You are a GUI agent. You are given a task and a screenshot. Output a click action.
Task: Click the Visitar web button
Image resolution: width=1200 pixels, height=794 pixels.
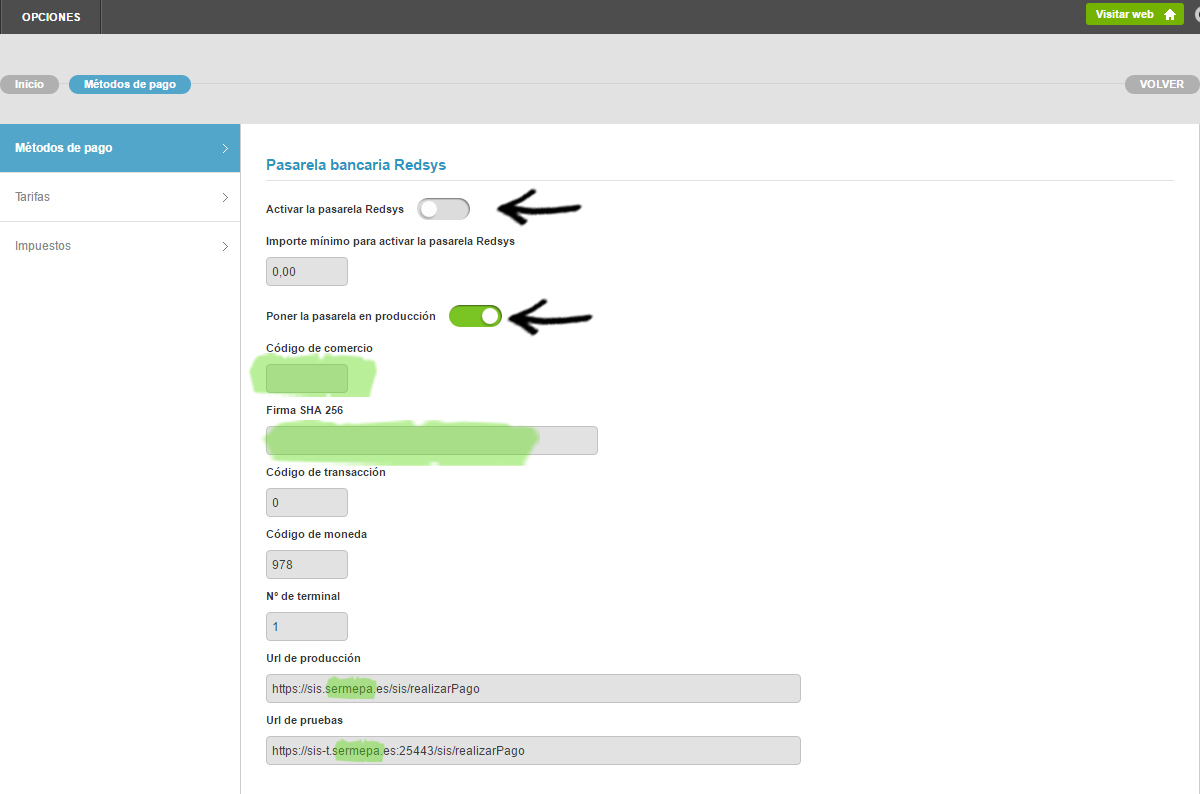click(x=1135, y=14)
